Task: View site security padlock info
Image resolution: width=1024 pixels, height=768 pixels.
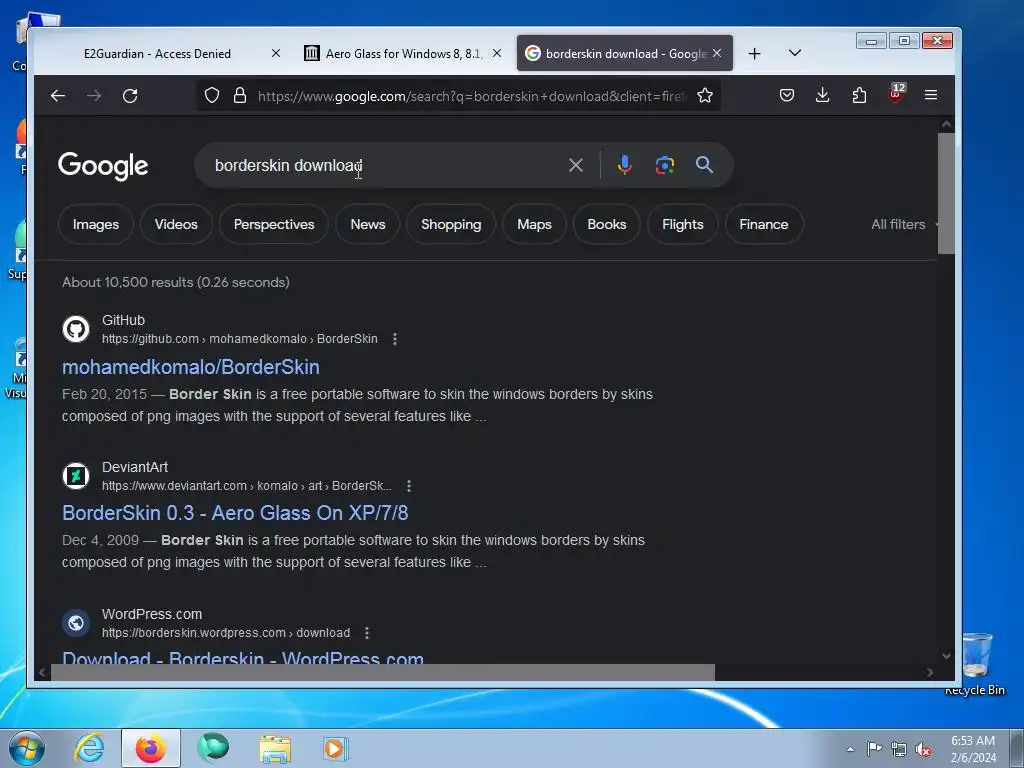Action: point(240,95)
